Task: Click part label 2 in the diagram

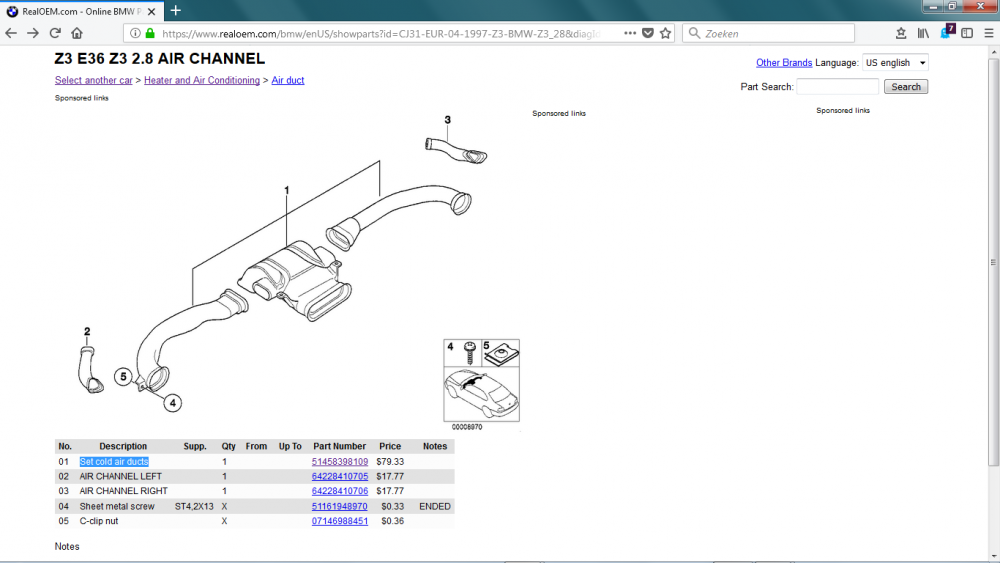Action: (x=87, y=332)
